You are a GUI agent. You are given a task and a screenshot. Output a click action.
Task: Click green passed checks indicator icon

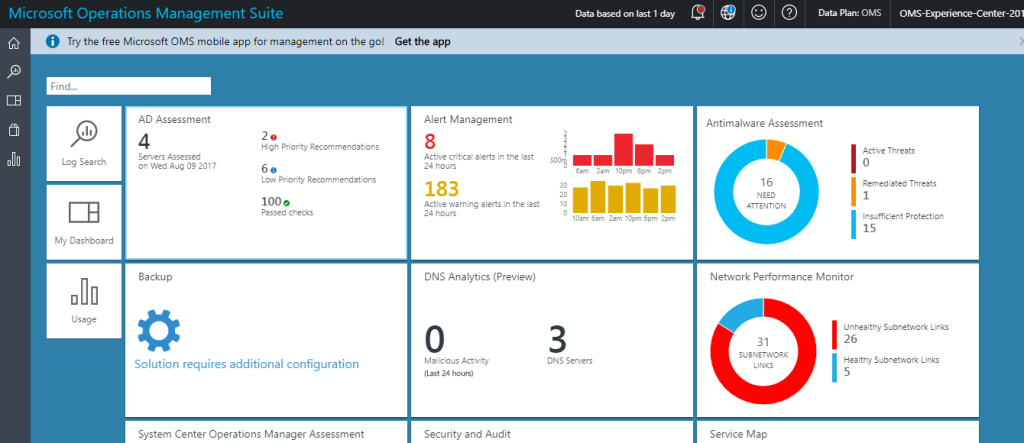click(287, 203)
